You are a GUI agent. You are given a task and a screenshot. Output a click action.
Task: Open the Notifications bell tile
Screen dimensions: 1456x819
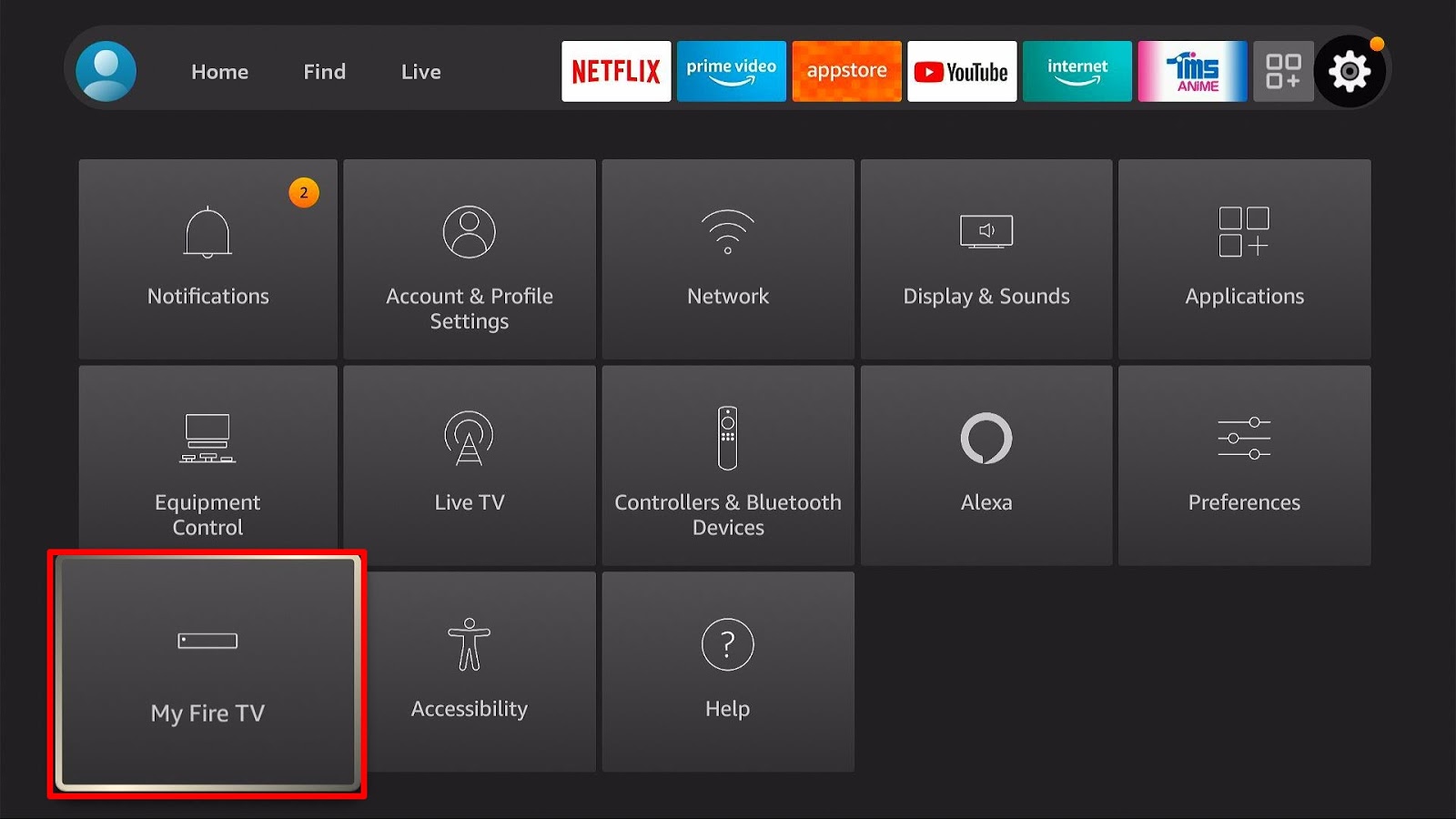click(207, 259)
